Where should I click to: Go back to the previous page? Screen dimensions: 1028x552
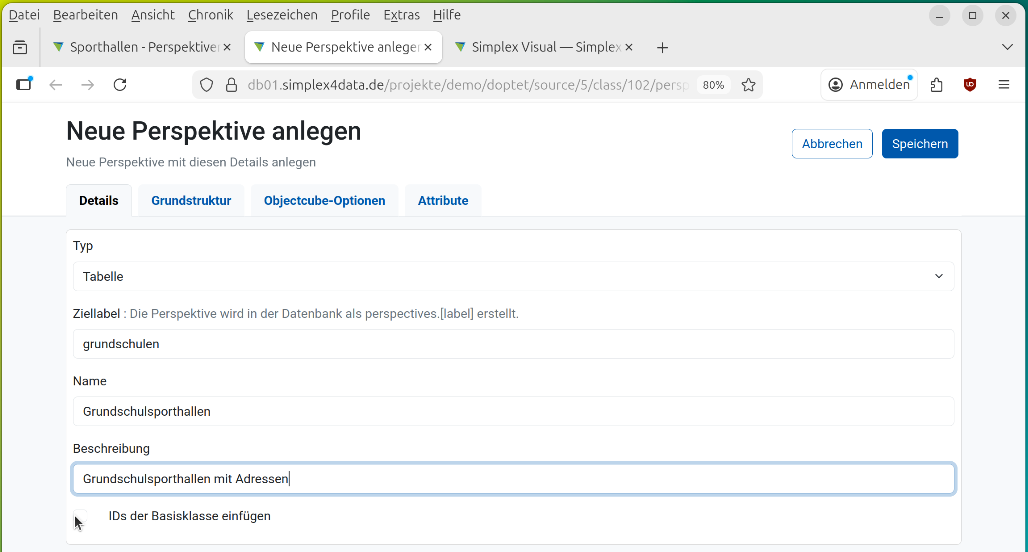coord(56,85)
